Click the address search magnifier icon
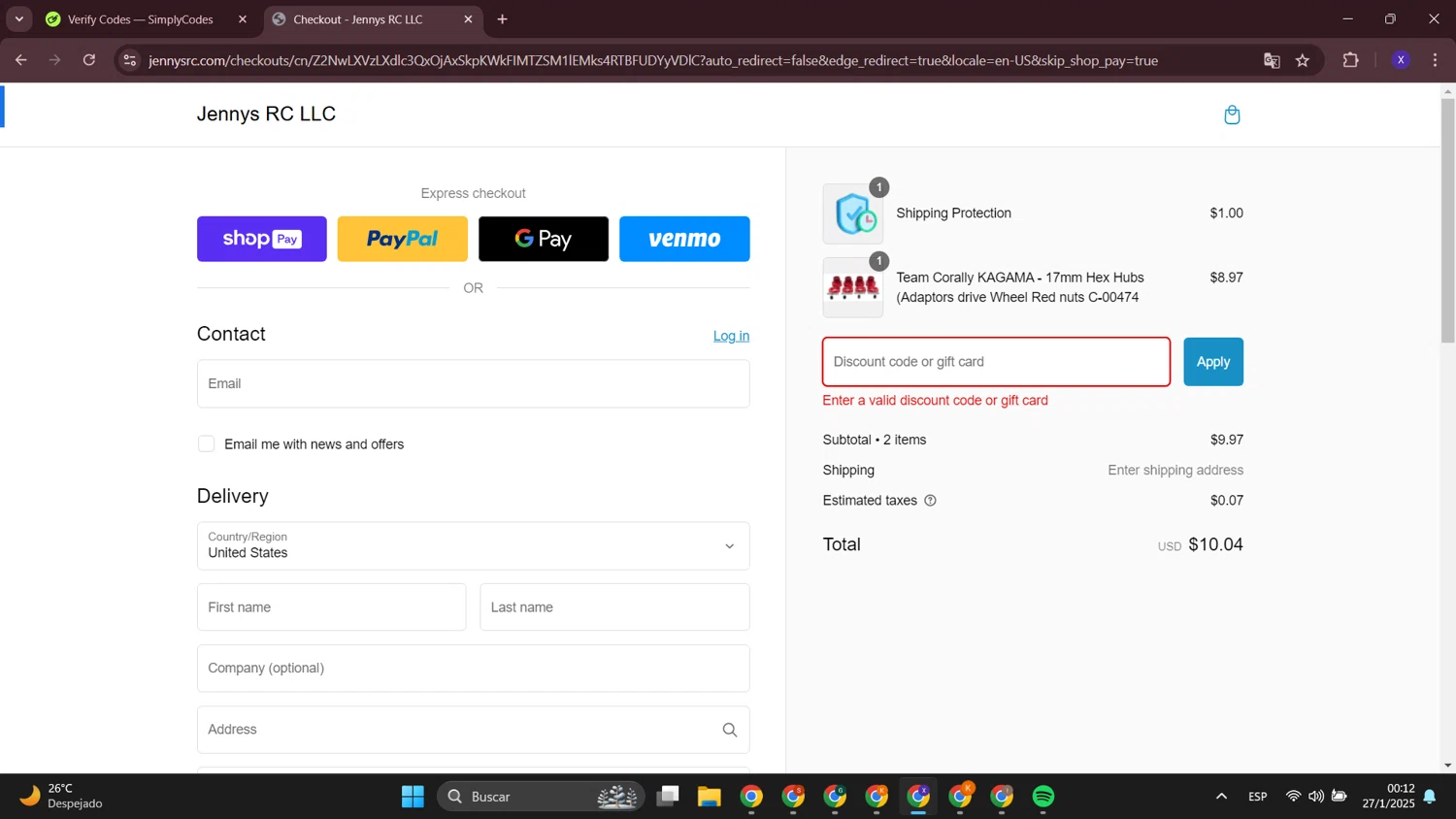Viewport: 1456px width, 819px height. tap(730, 730)
